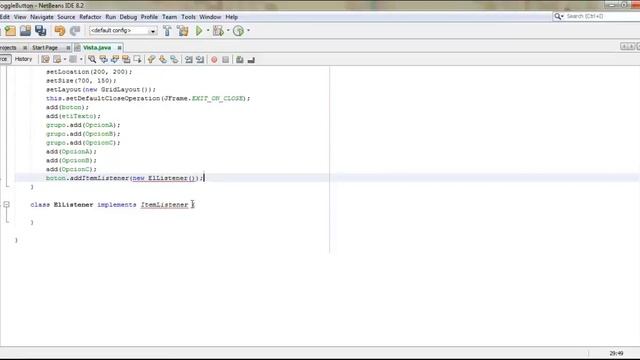Click the Find Selection magnifier icon
640x360 pixels.
92,60
